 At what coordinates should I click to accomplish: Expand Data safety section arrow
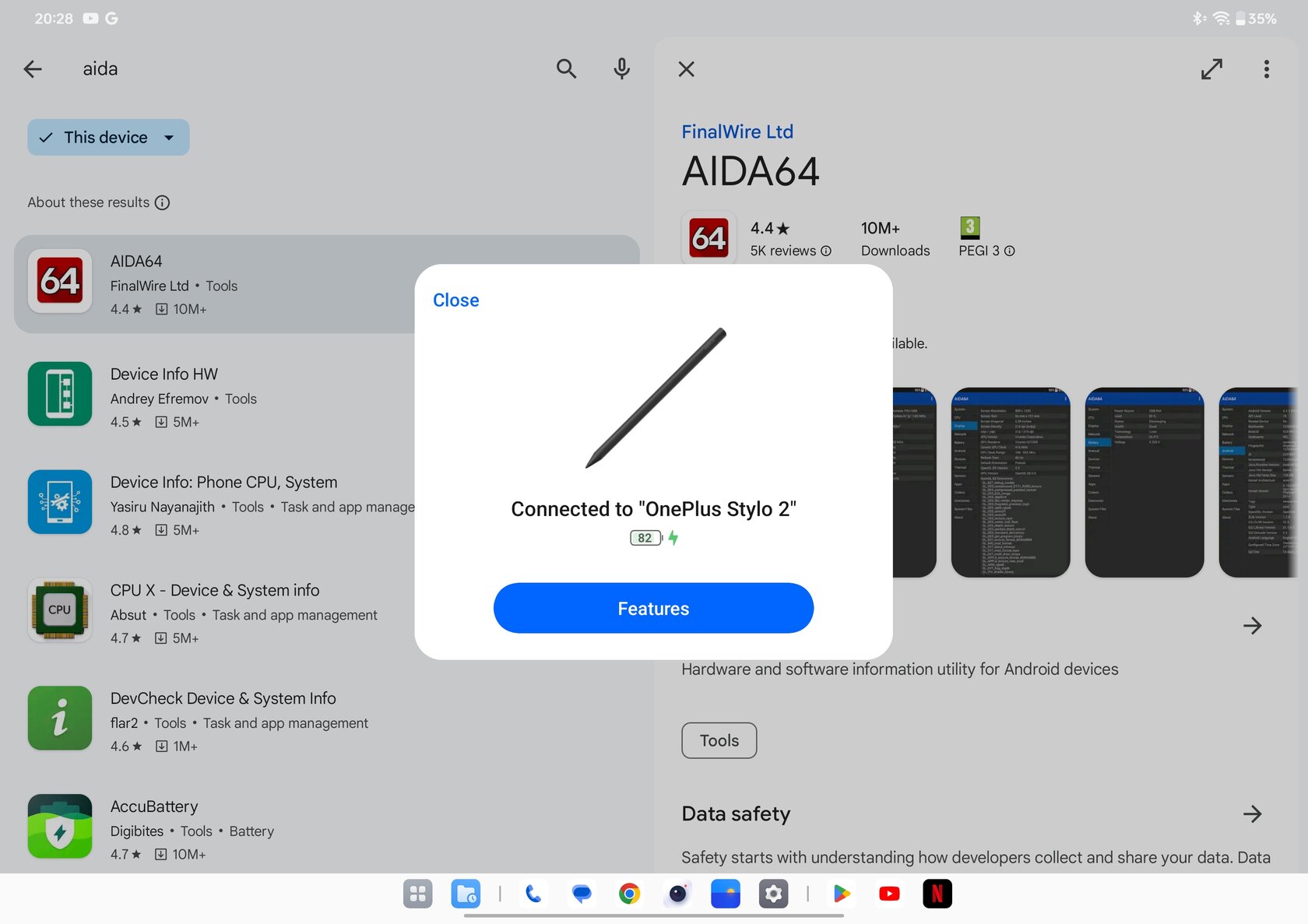point(1252,814)
